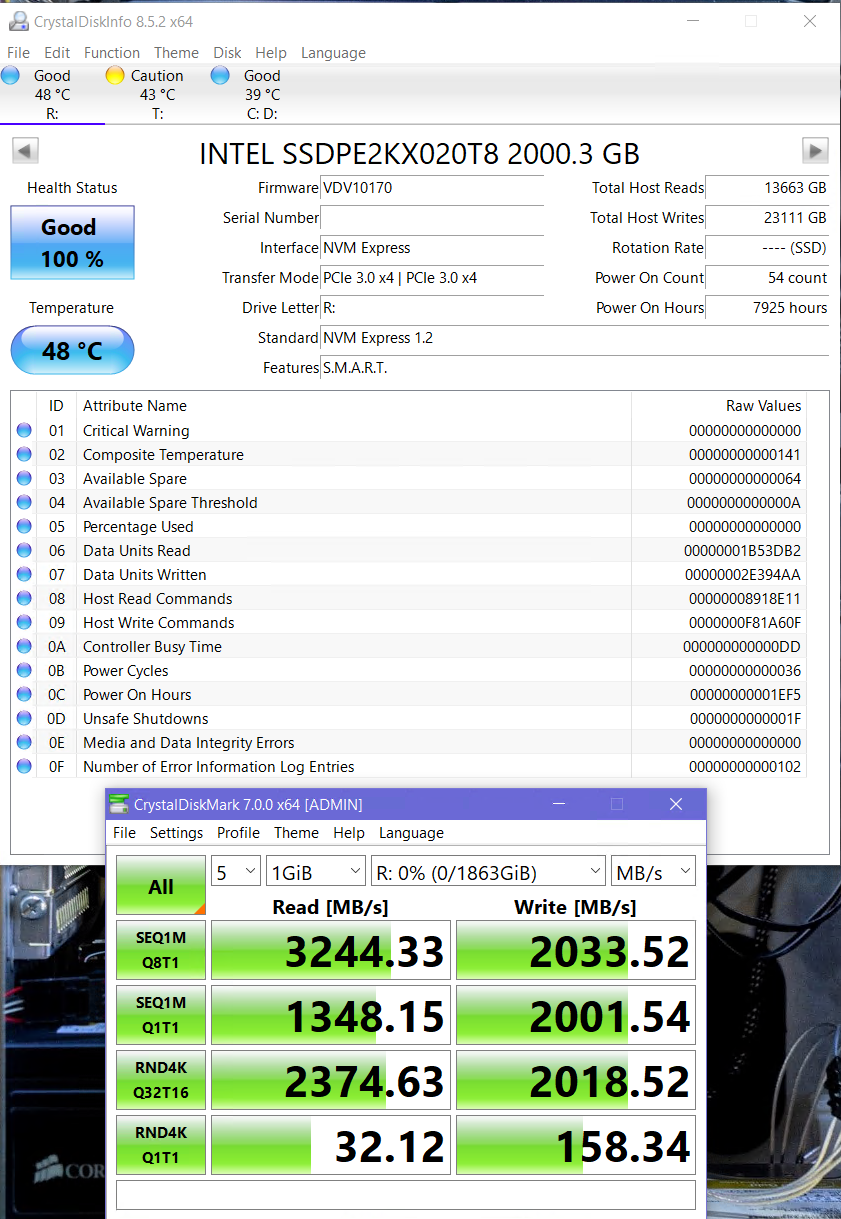Click the Power On Hours value 7925 hours

coord(768,308)
